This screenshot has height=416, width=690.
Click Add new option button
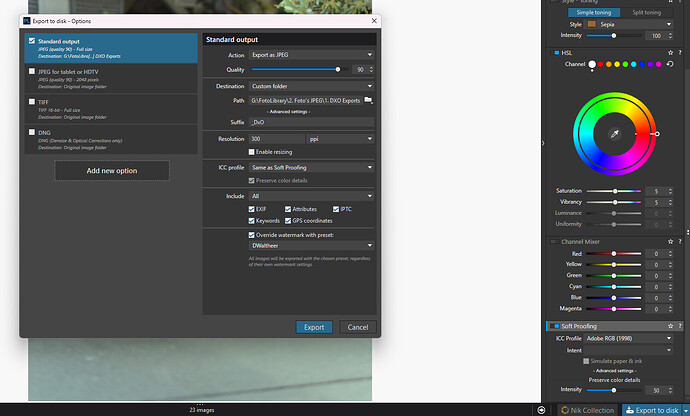(112, 171)
